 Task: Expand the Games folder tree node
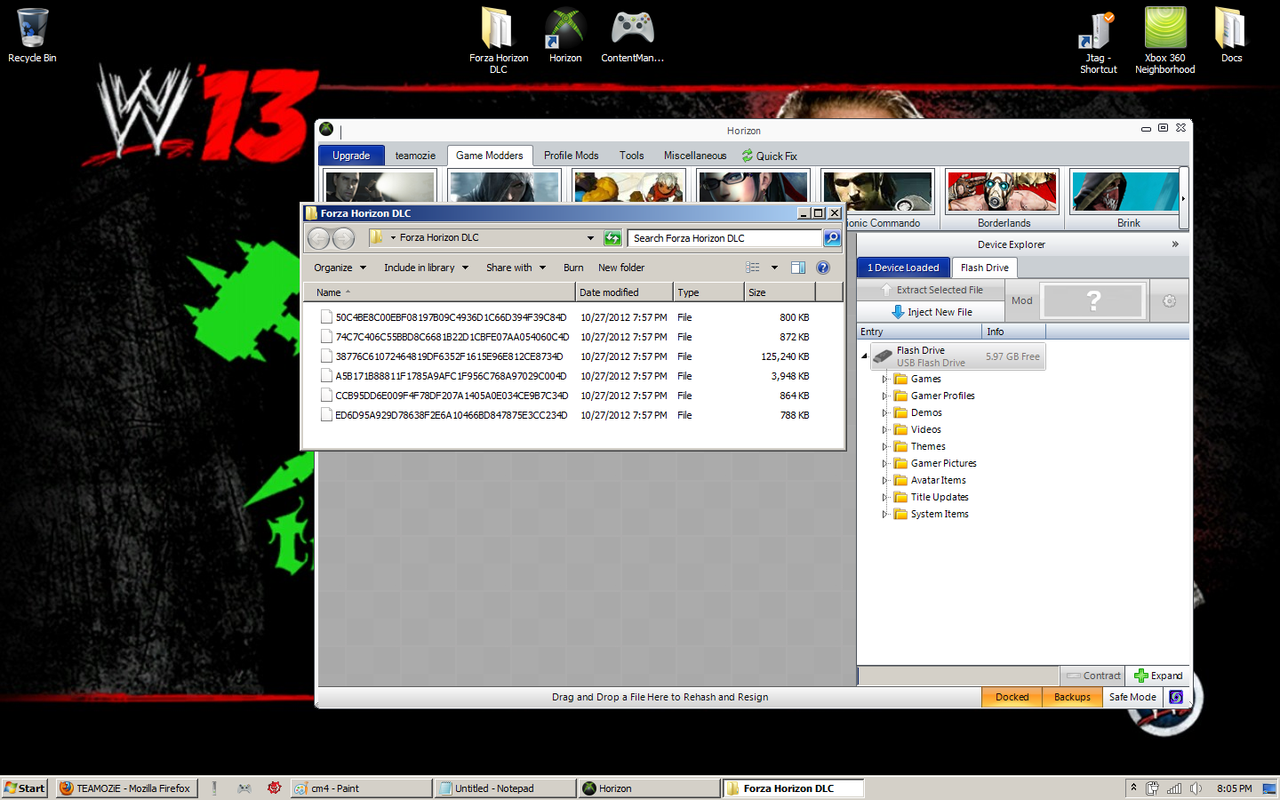click(x=884, y=380)
